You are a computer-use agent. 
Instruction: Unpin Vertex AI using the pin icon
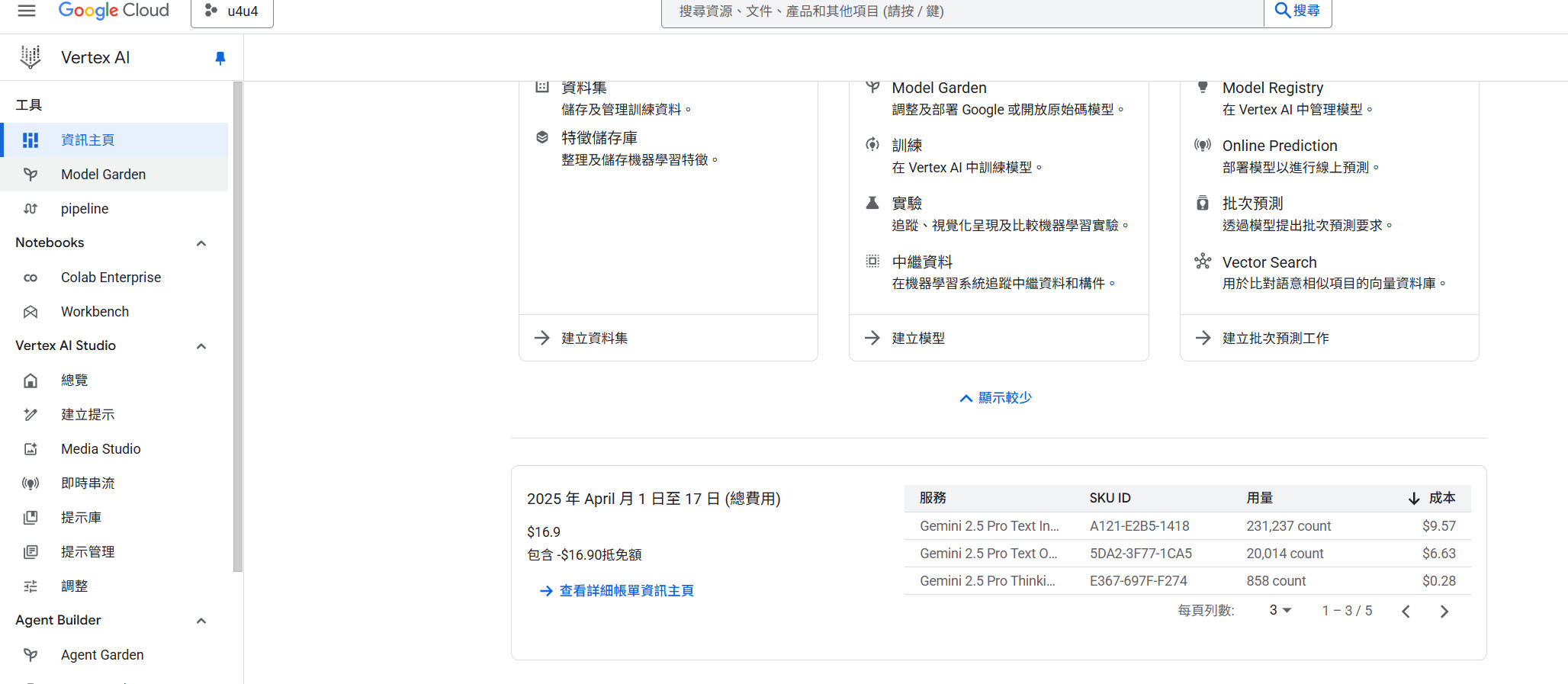pos(220,58)
